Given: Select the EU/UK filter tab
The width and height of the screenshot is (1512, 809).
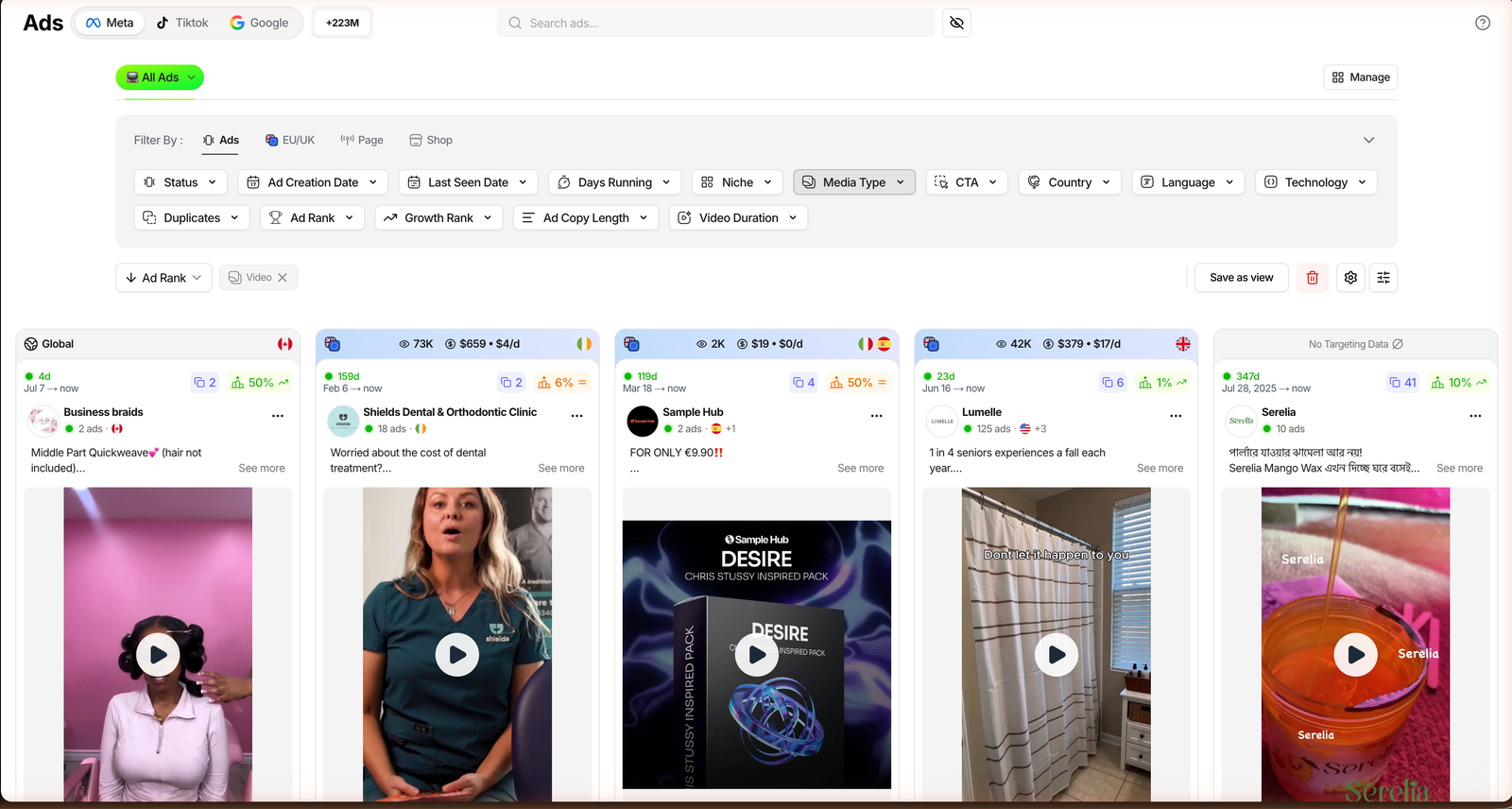Looking at the screenshot, I should (290, 140).
